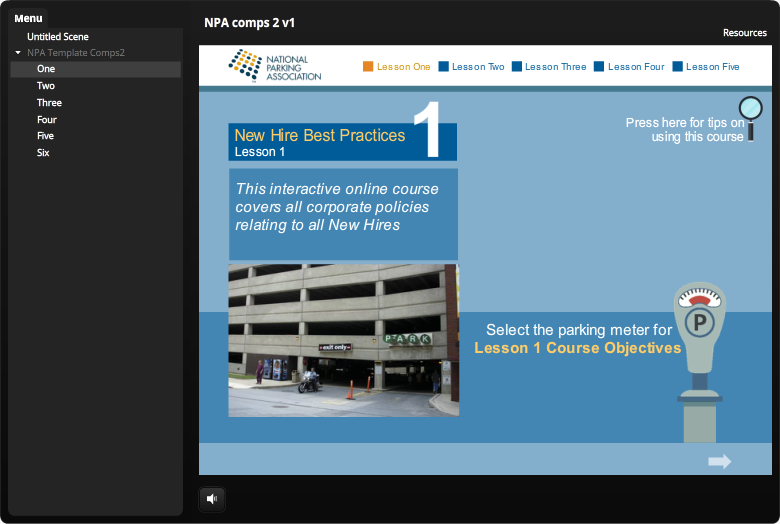Click the blue Lesson Two square
The image size is (780, 524).
(x=443, y=67)
